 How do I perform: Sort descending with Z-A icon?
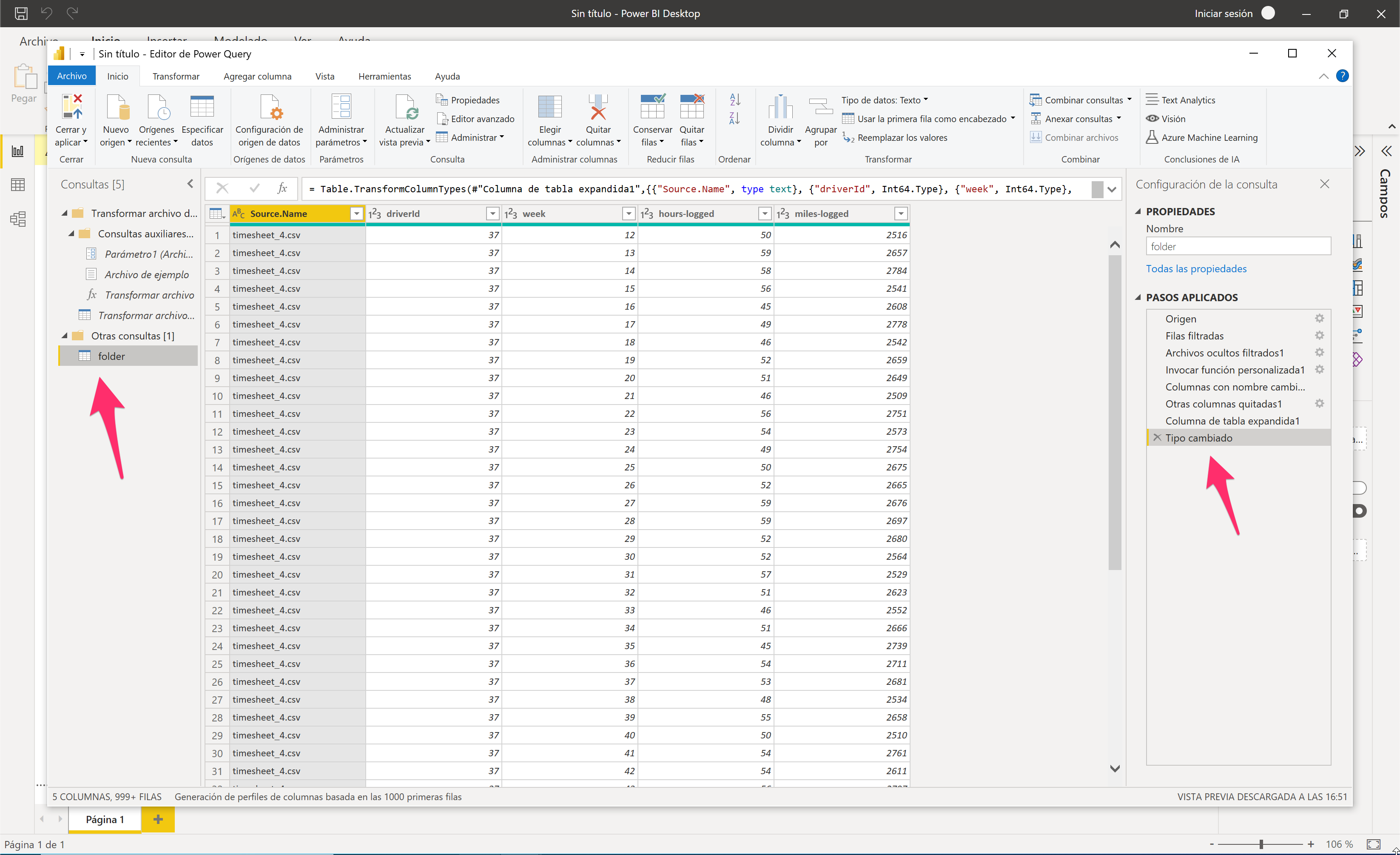[x=734, y=118]
